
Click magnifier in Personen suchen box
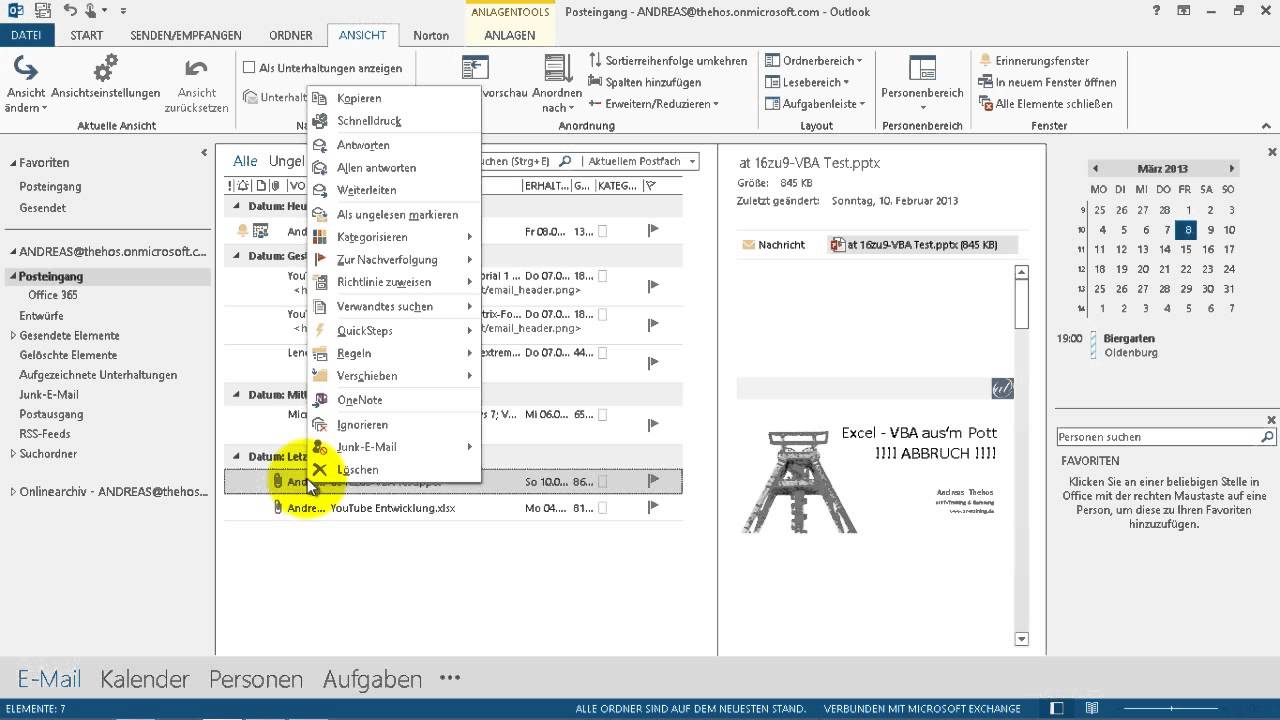click(x=1267, y=437)
